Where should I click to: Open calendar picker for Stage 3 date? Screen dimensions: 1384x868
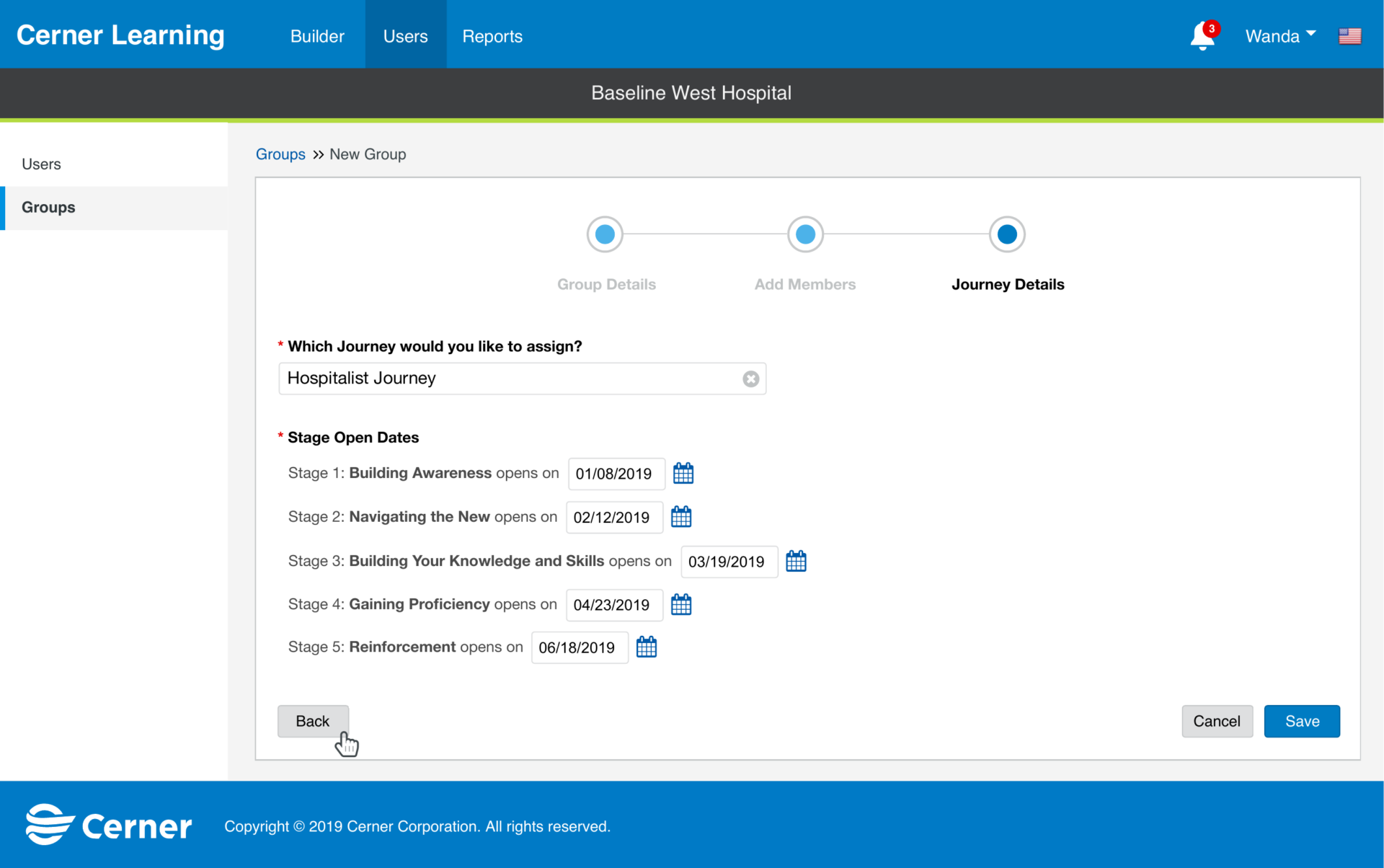click(x=796, y=561)
